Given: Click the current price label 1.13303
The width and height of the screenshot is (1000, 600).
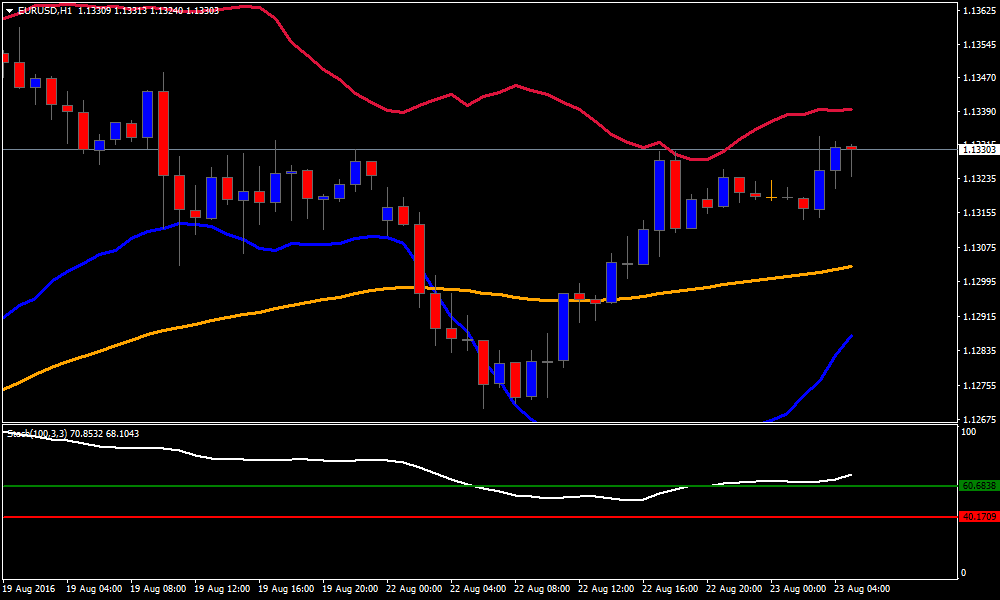Looking at the screenshot, I should click(977, 150).
